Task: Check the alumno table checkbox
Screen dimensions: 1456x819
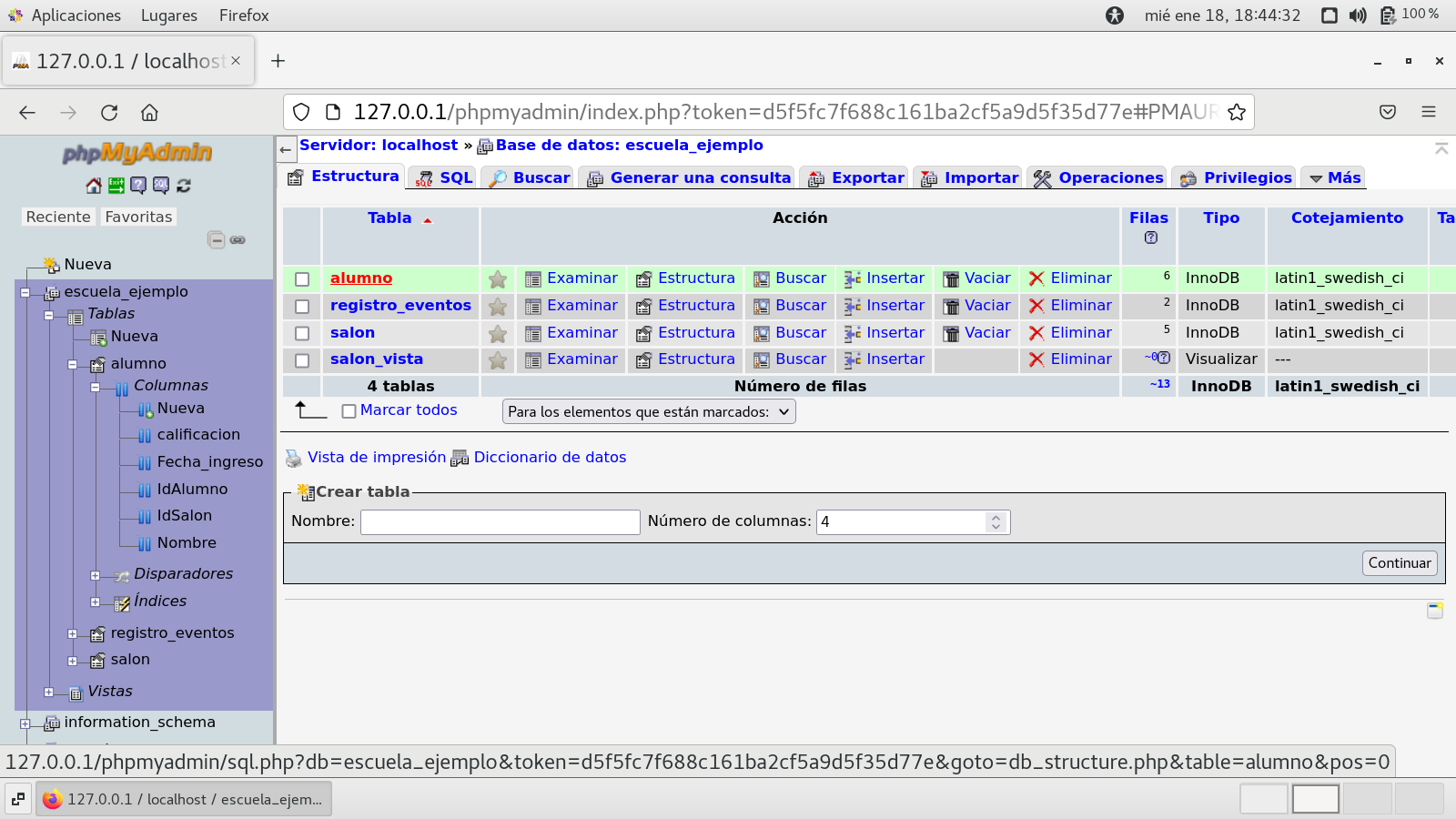Action: (x=302, y=279)
